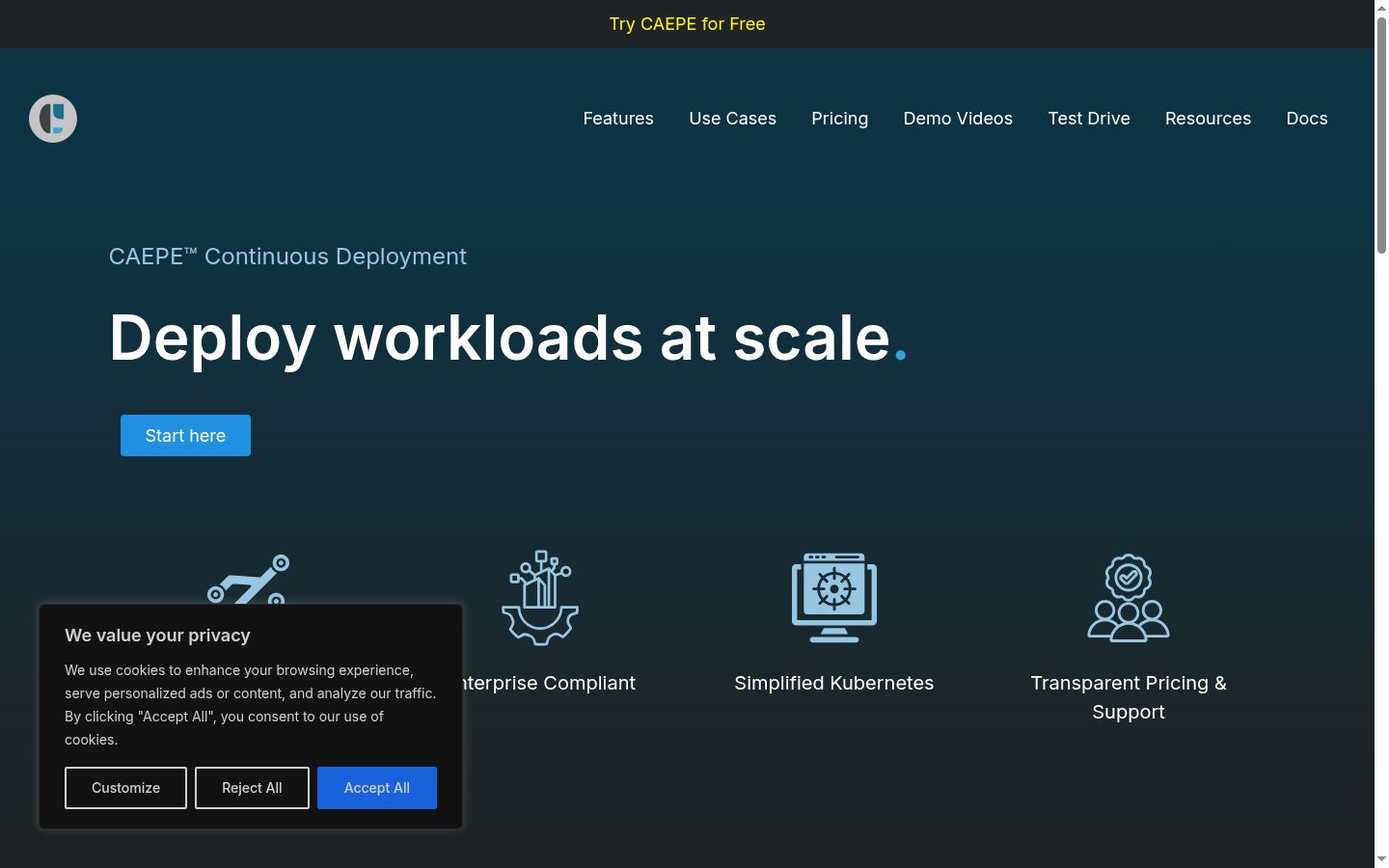Customize cookie preferences
This screenshot has height=868, width=1389.
coord(125,788)
